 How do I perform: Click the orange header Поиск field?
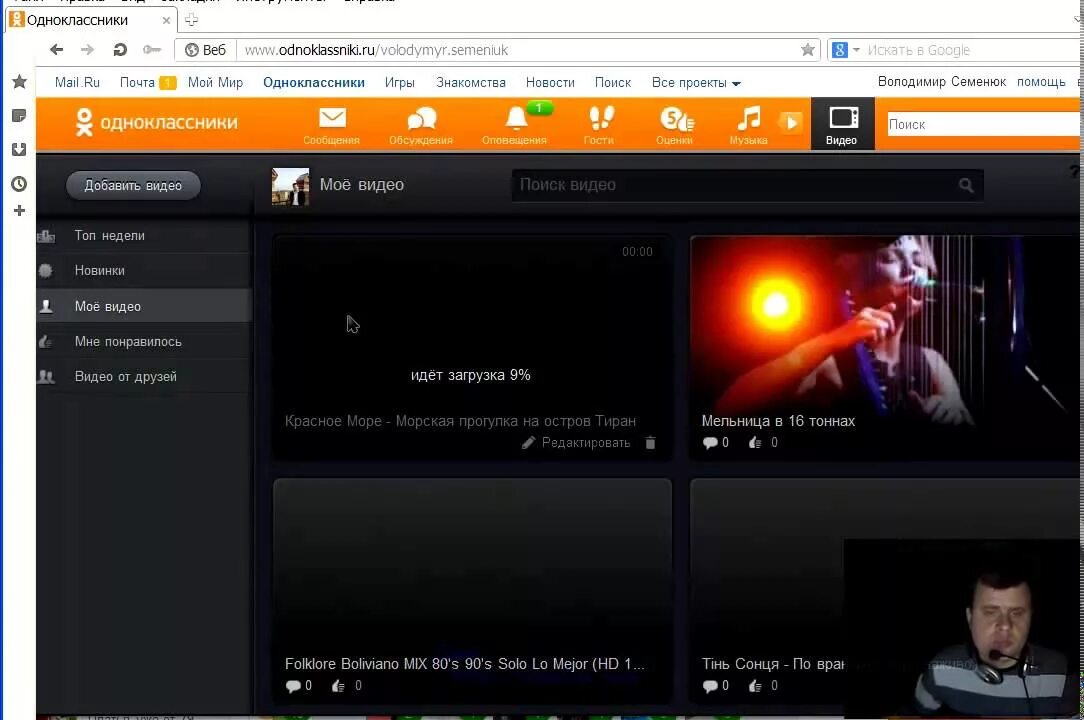pyautogui.click(x=985, y=124)
